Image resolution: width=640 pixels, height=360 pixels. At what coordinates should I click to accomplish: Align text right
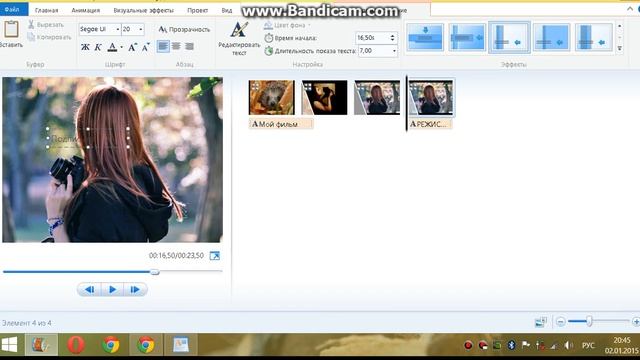coord(189,46)
